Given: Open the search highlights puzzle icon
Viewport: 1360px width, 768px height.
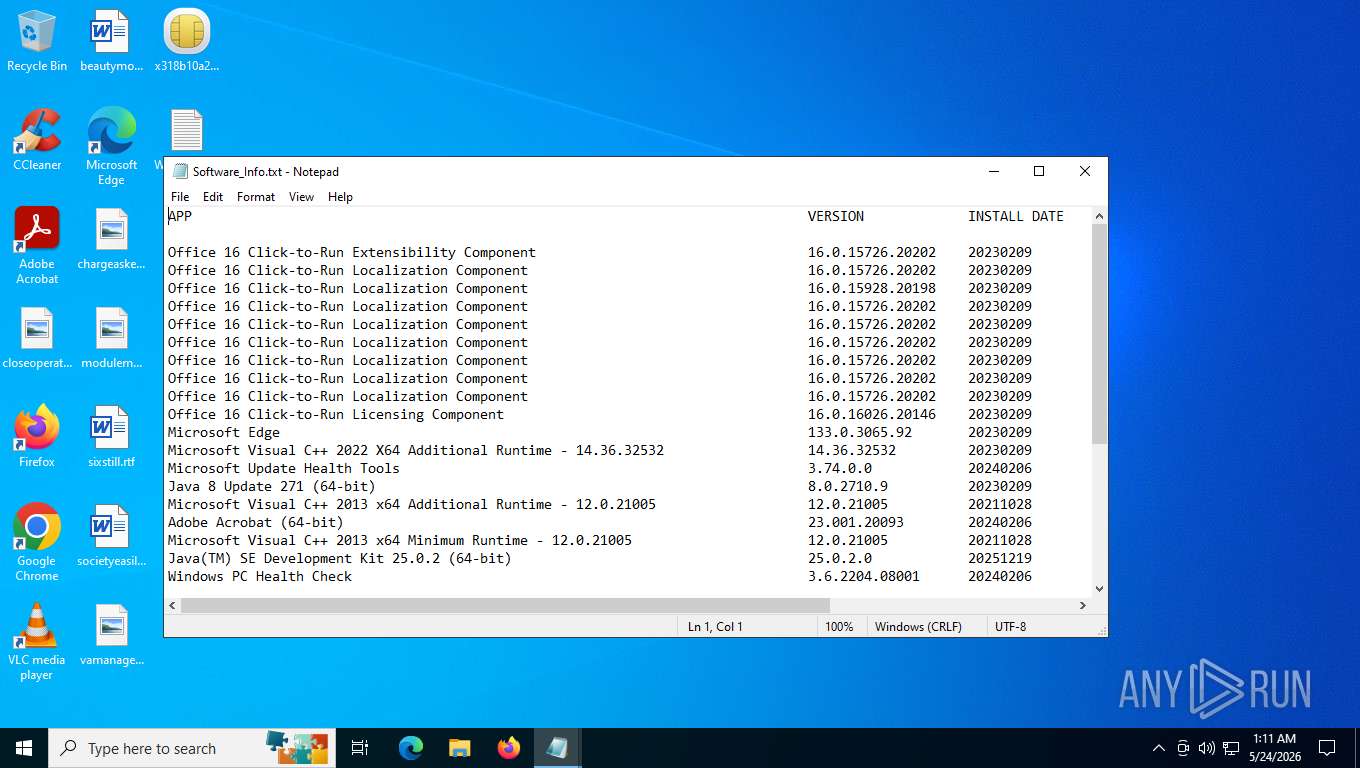Looking at the screenshot, I should (297, 748).
